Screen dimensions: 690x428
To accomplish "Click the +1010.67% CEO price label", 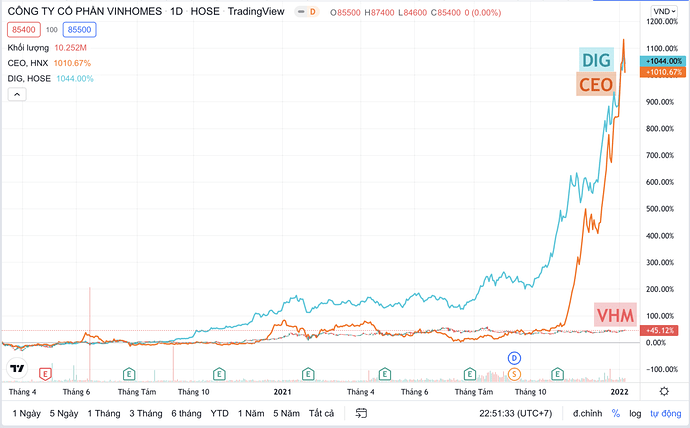I will (663, 72).
